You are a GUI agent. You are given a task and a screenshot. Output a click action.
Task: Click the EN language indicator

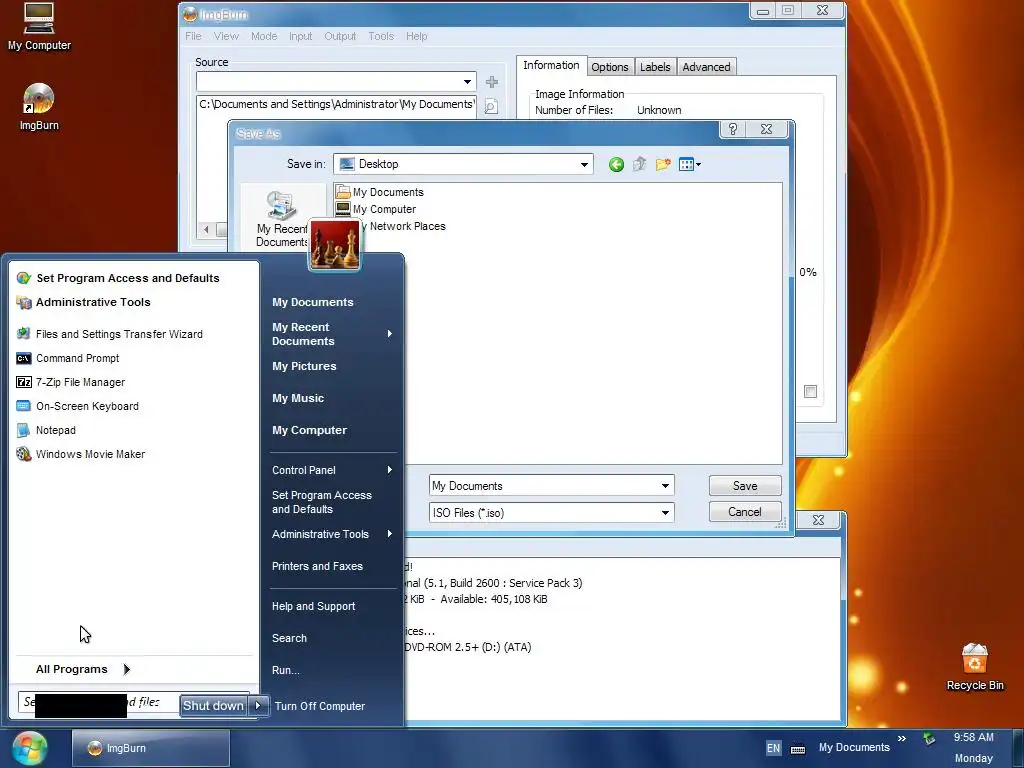click(x=773, y=748)
